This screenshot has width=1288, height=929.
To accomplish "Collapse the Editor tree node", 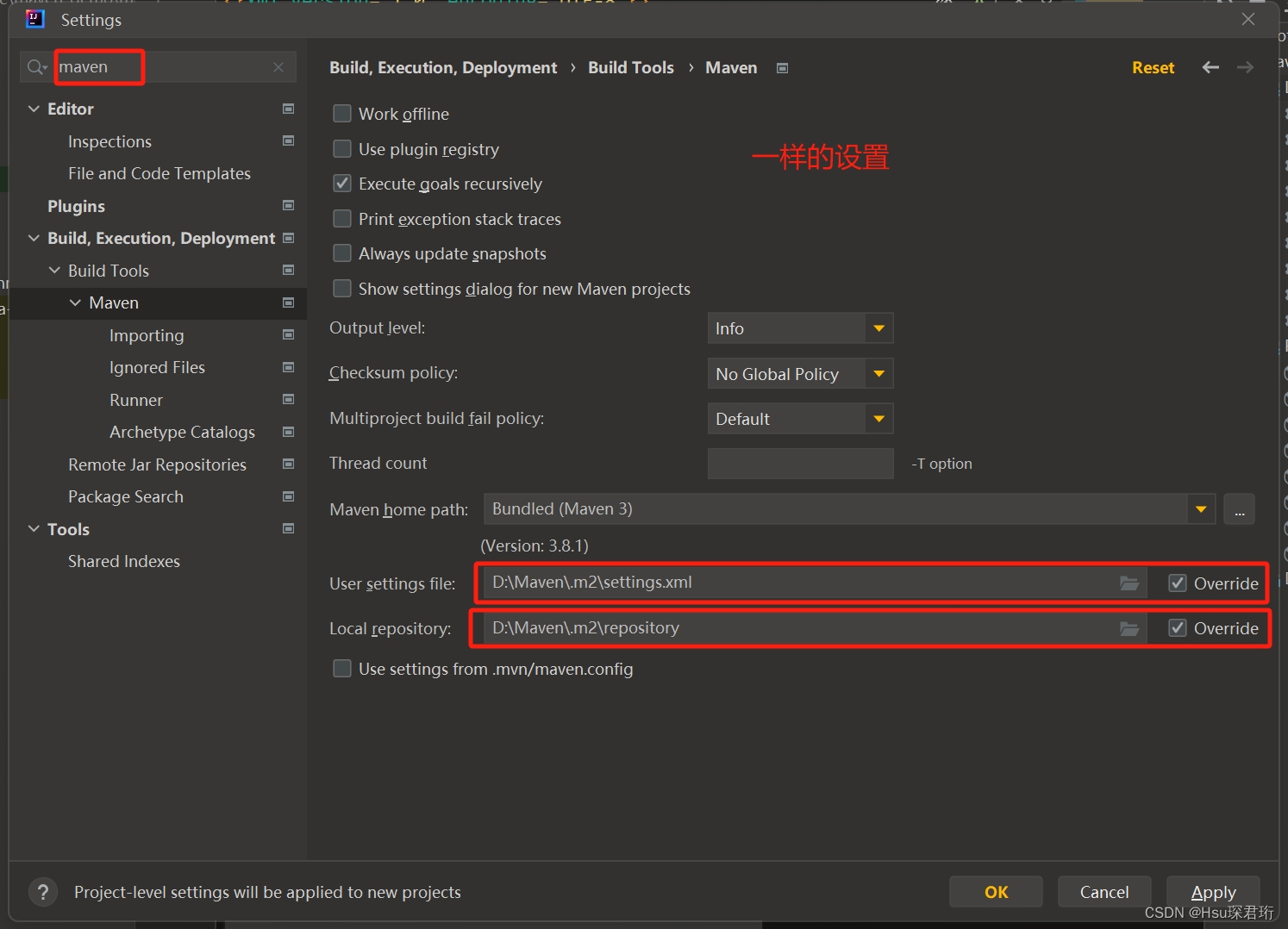I will point(34,109).
